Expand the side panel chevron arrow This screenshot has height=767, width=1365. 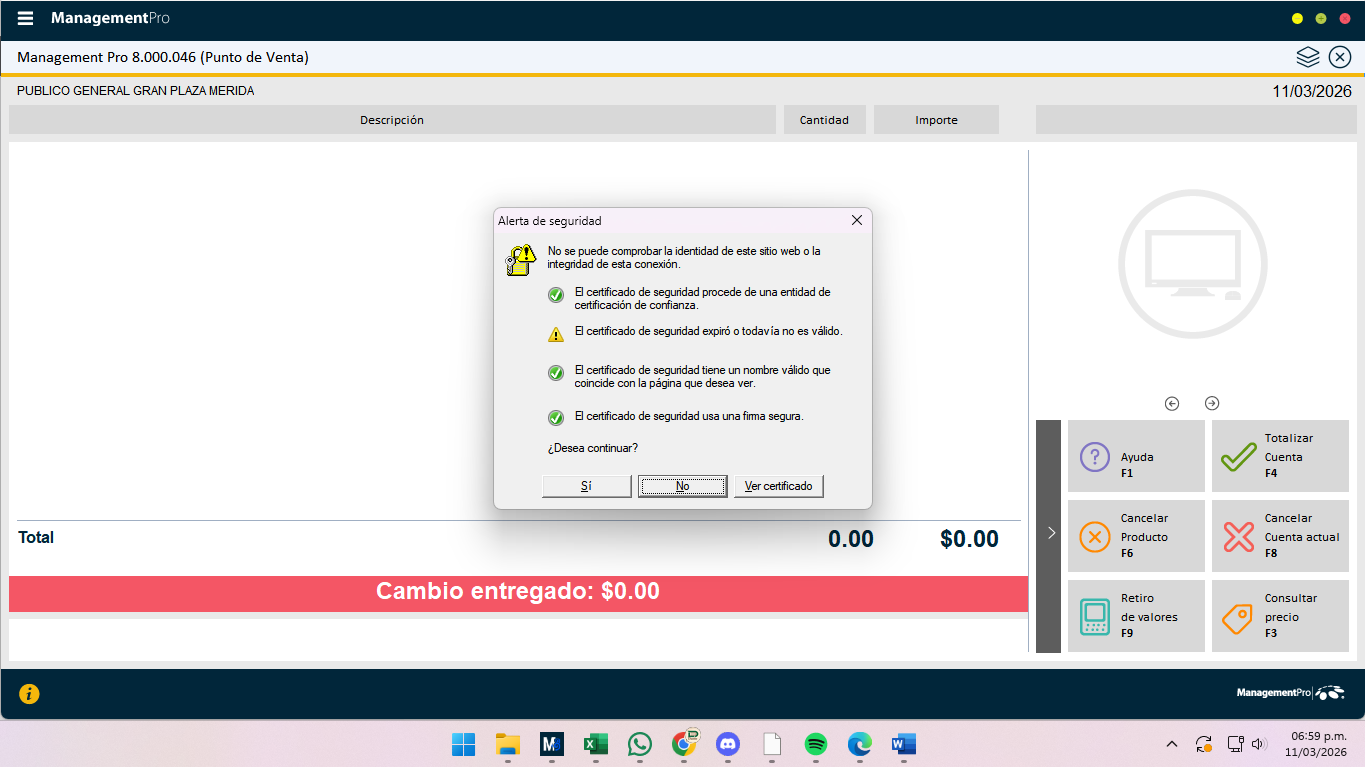pyautogui.click(x=1050, y=533)
